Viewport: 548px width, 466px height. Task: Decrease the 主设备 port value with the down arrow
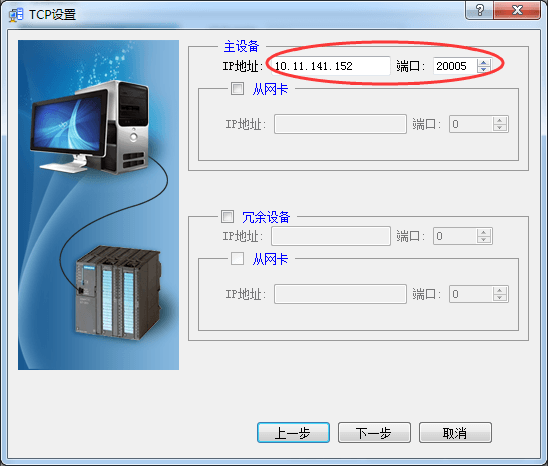click(484, 69)
